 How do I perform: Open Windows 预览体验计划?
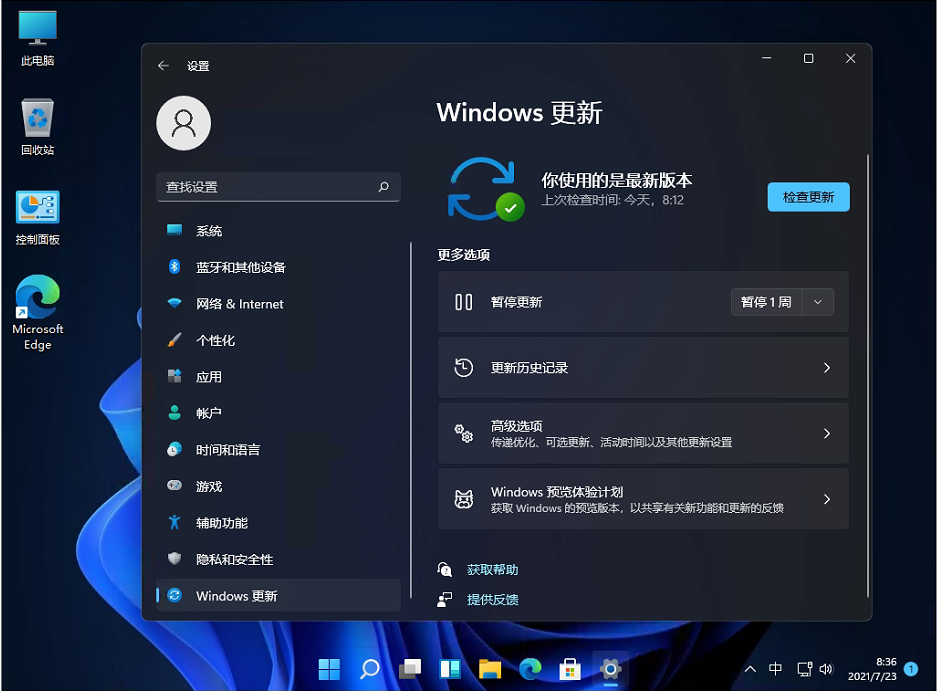click(x=643, y=499)
